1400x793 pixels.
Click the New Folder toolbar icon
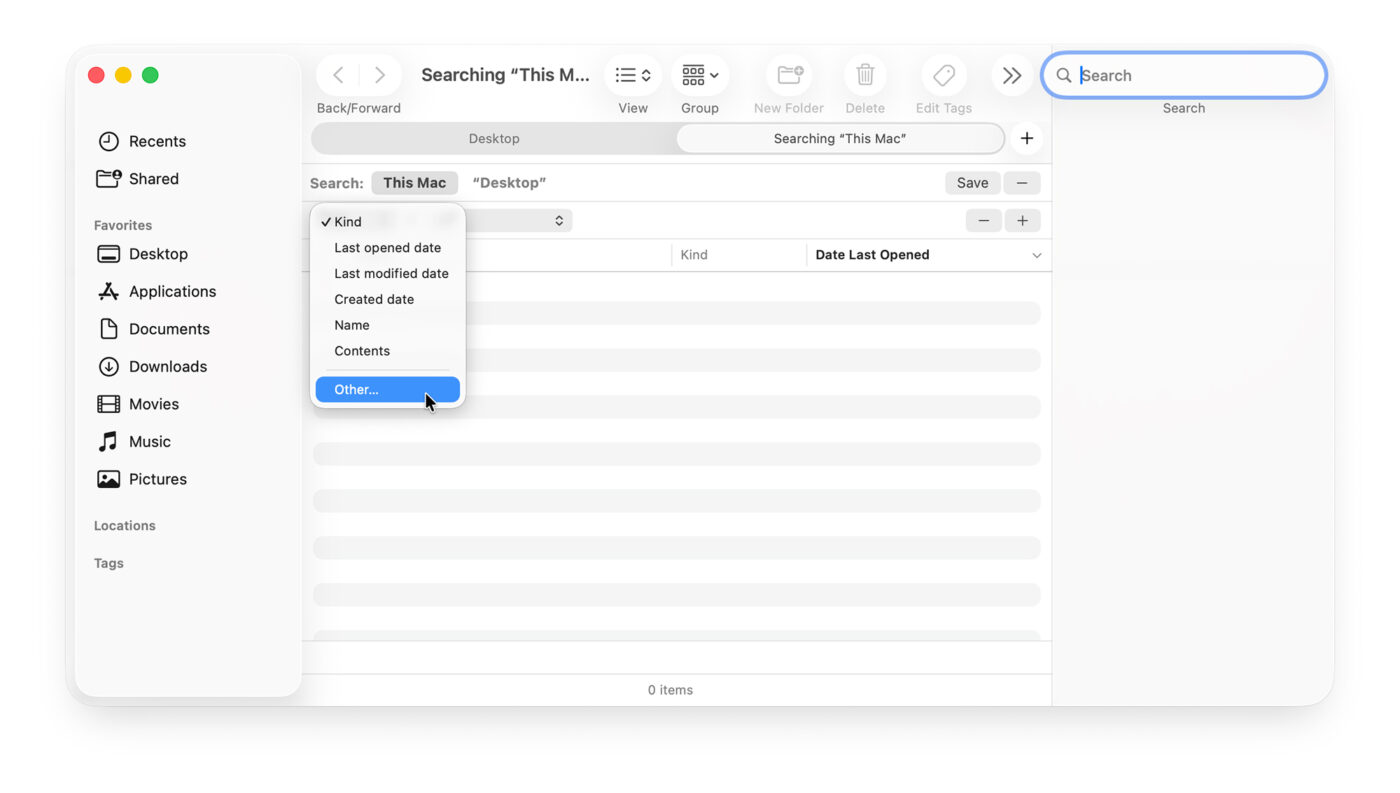click(788, 74)
